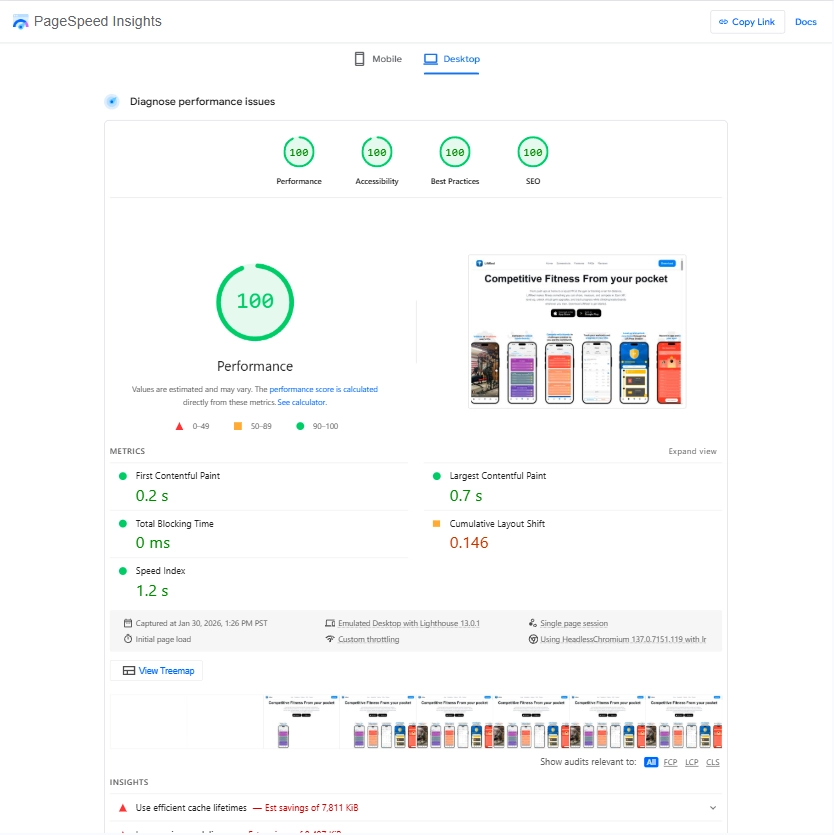Enable the FCP audits filter
Screen dimensions: 834x835
[670, 762]
